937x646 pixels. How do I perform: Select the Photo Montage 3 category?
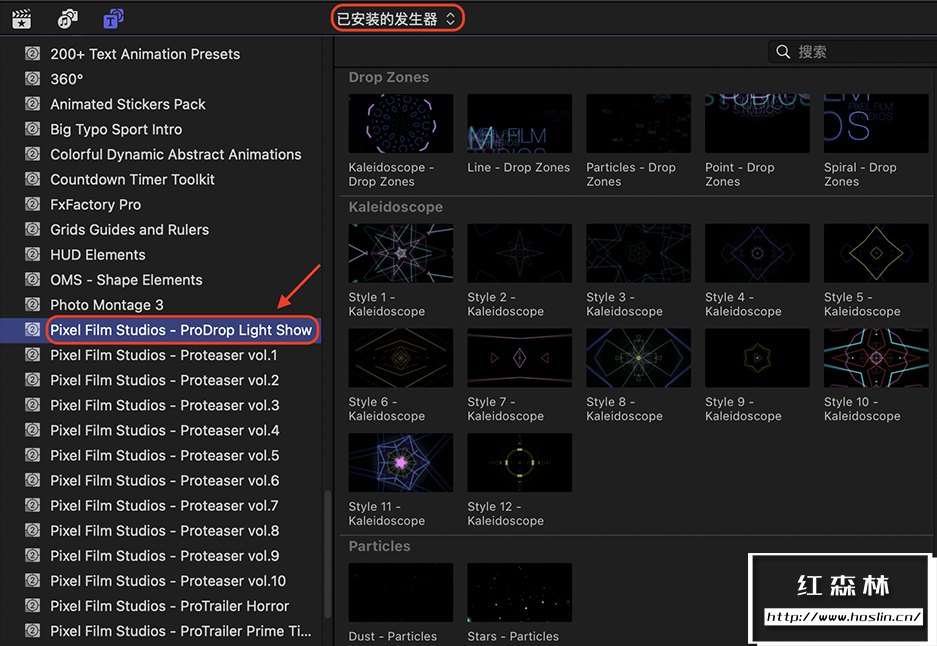click(x=107, y=305)
